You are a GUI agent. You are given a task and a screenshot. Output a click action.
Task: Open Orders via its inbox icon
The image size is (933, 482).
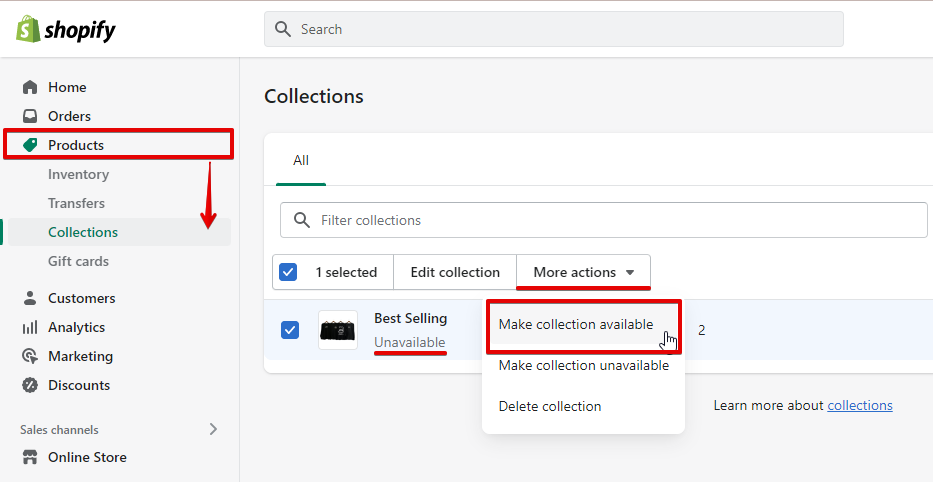click(x=30, y=116)
